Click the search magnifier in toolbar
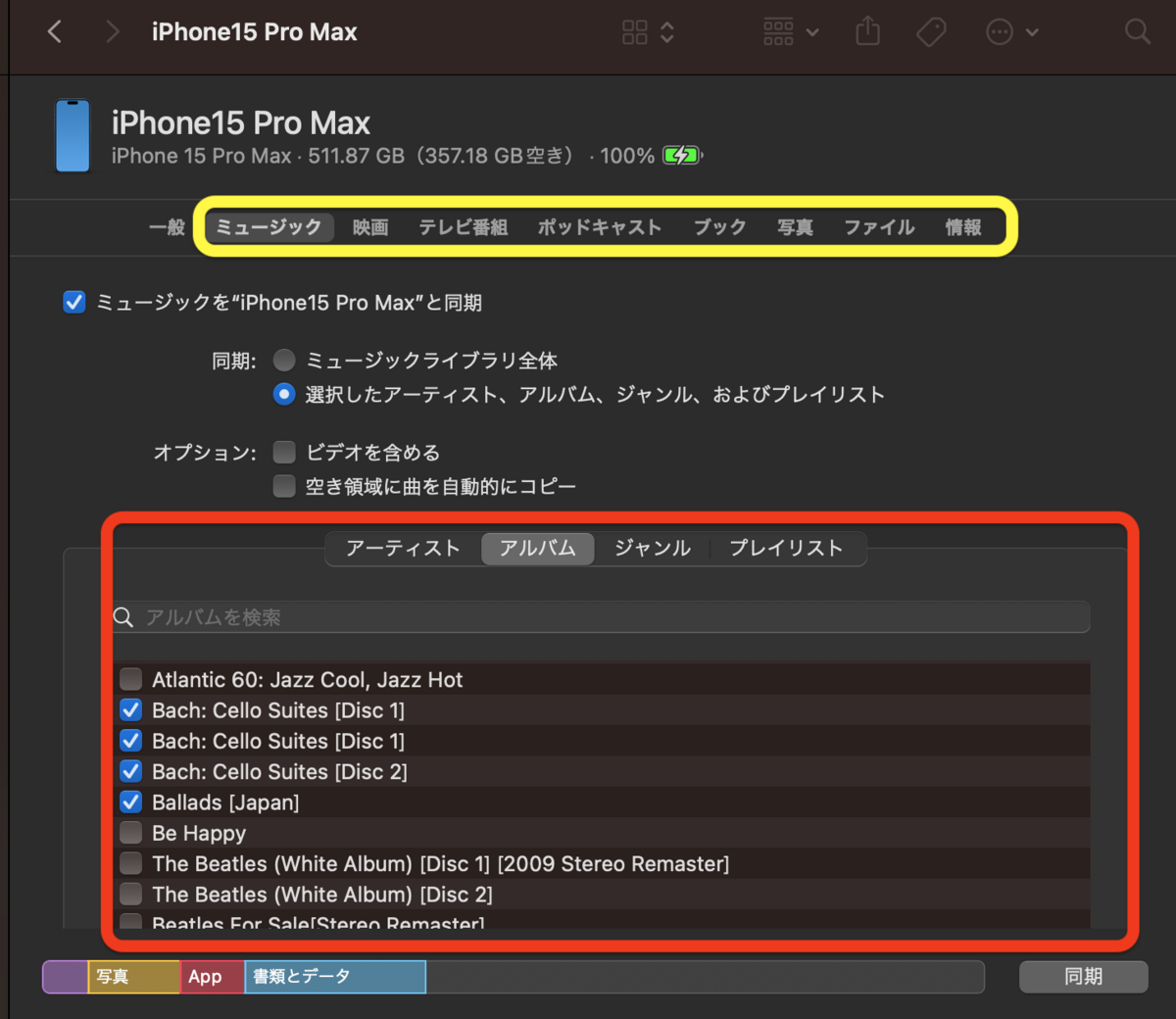The image size is (1176, 1019). 1137,31
